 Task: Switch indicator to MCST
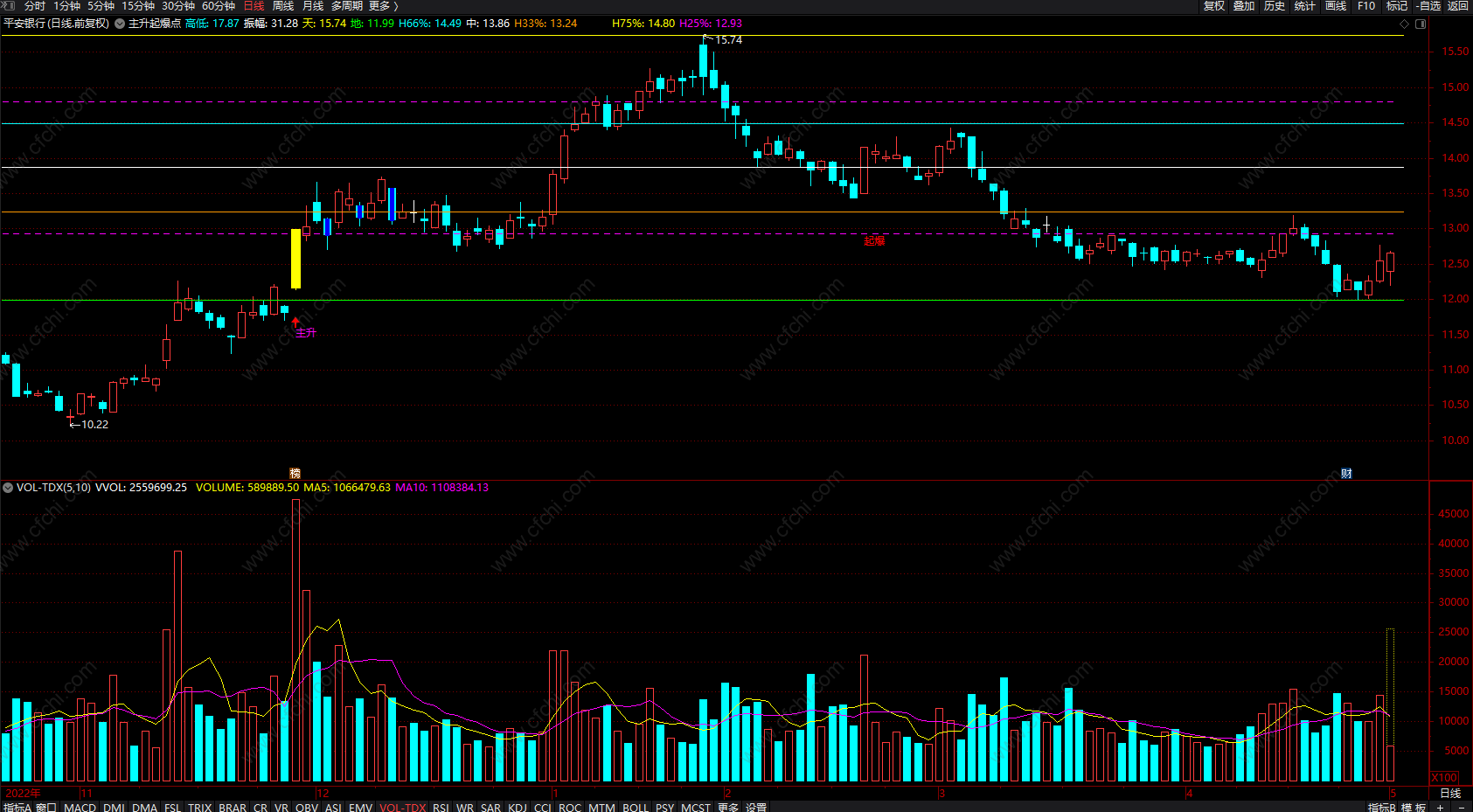point(696,807)
